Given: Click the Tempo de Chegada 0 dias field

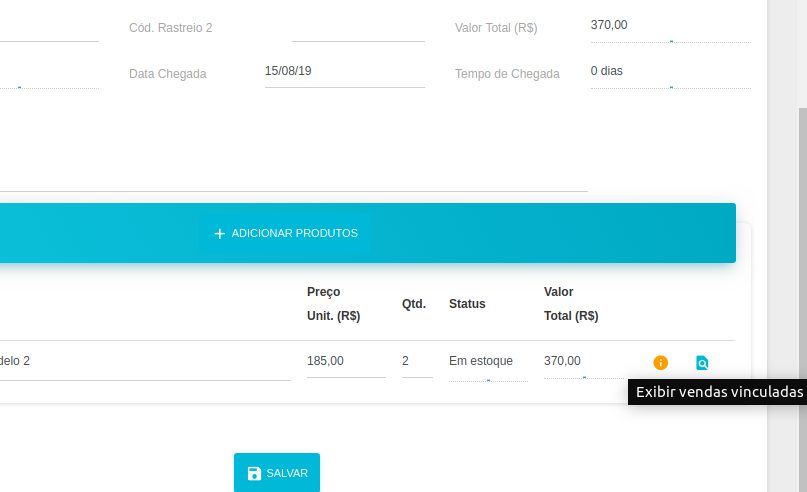Looking at the screenshot, I should 671,74.
